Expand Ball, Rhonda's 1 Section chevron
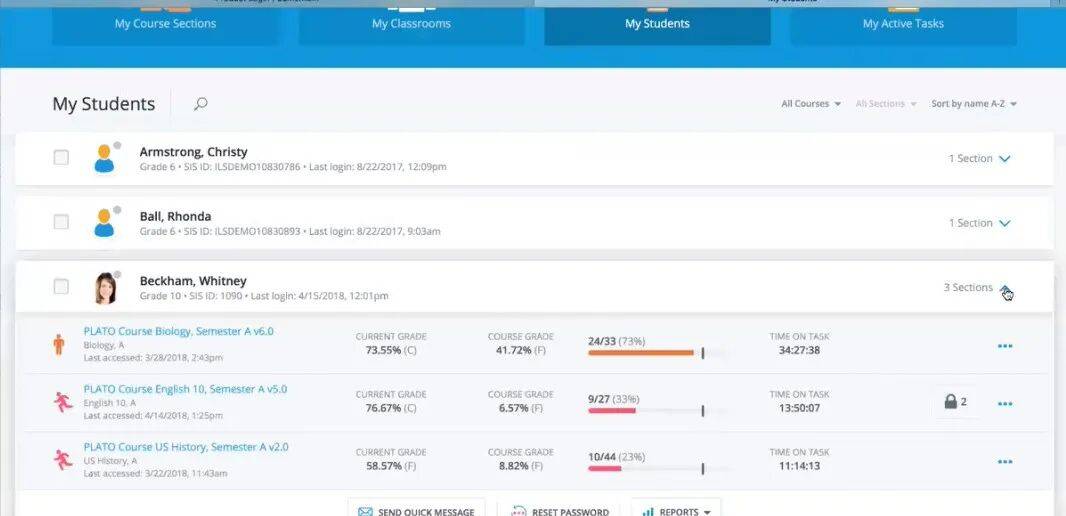 (x=1004, y=223)
